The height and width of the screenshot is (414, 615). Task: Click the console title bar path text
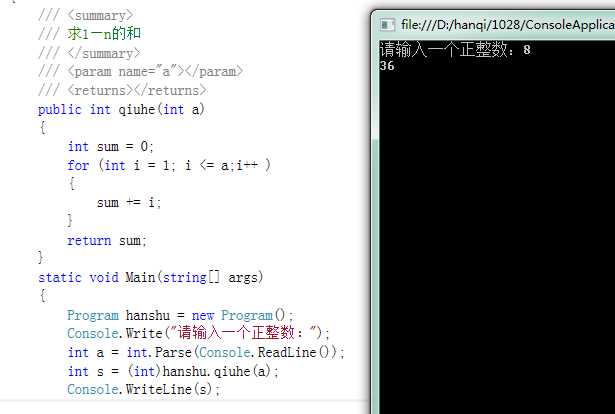click(x=508, y=25)
